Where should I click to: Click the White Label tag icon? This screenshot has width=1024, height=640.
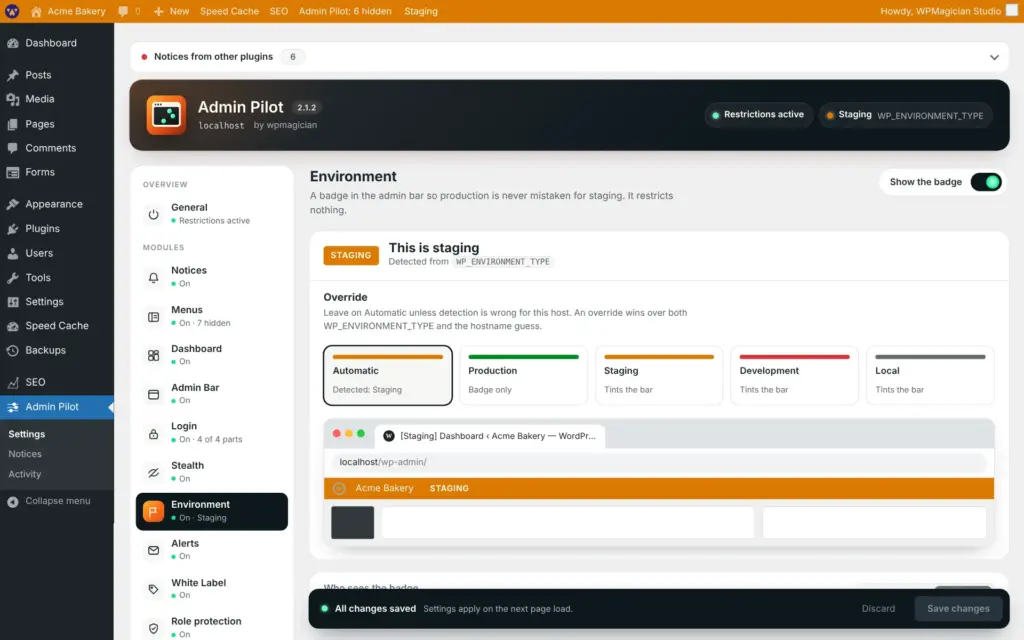tap(153, 589)
